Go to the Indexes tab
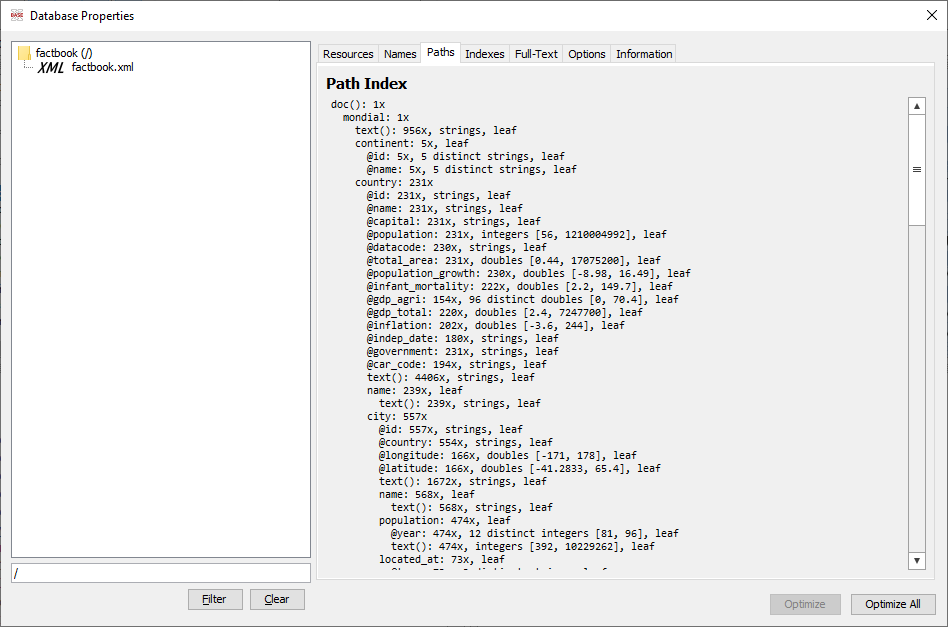The image size is (948, 627). [485, 54]
